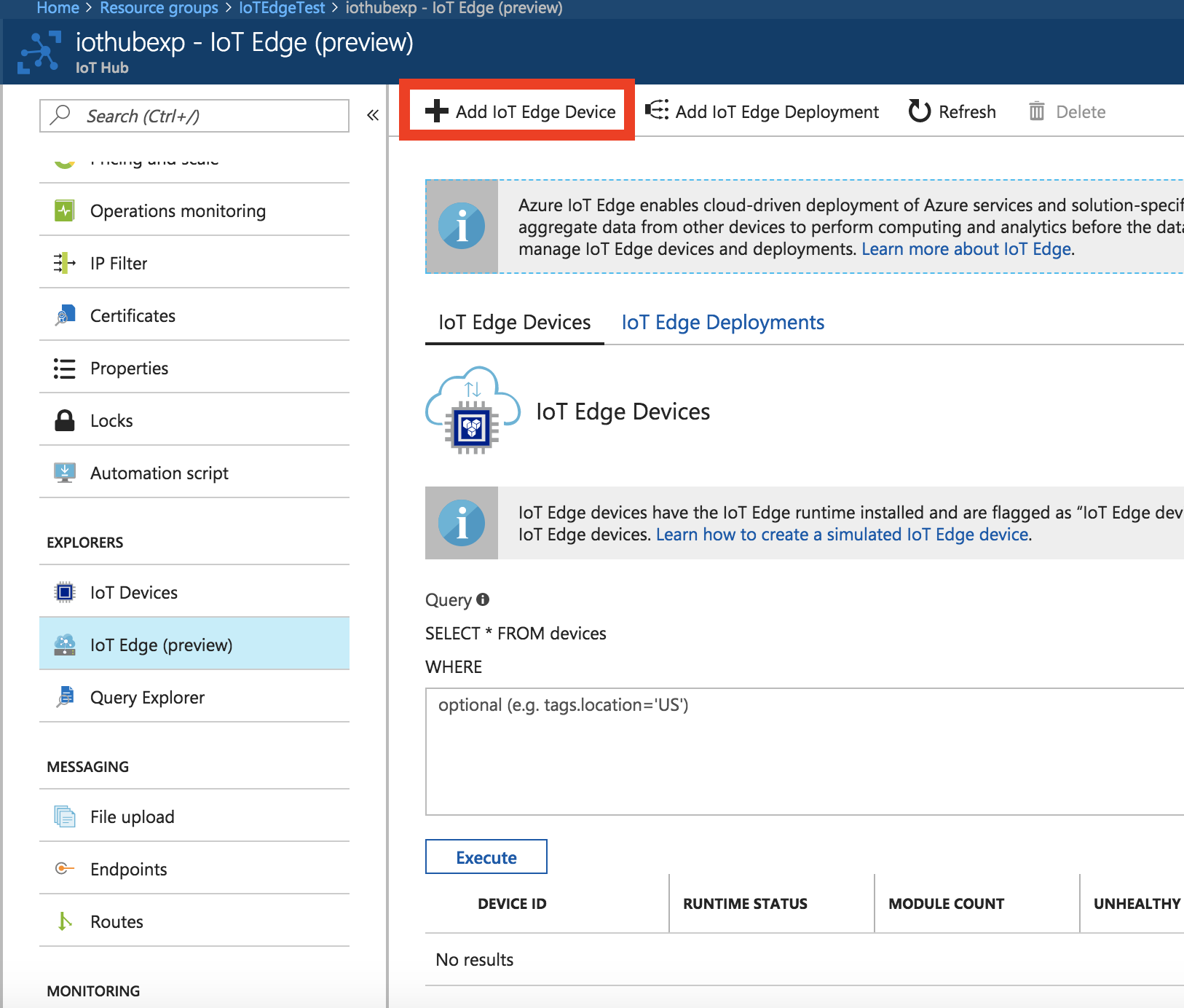This screenshot has width=1184, height=1008.
Task: Click the File upload icon
Action: click(65, 816)
